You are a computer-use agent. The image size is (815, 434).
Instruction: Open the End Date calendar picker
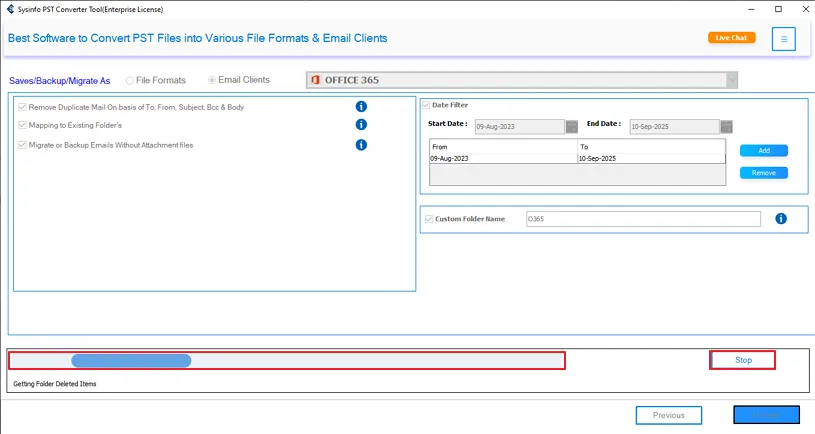tap(726, 127)
